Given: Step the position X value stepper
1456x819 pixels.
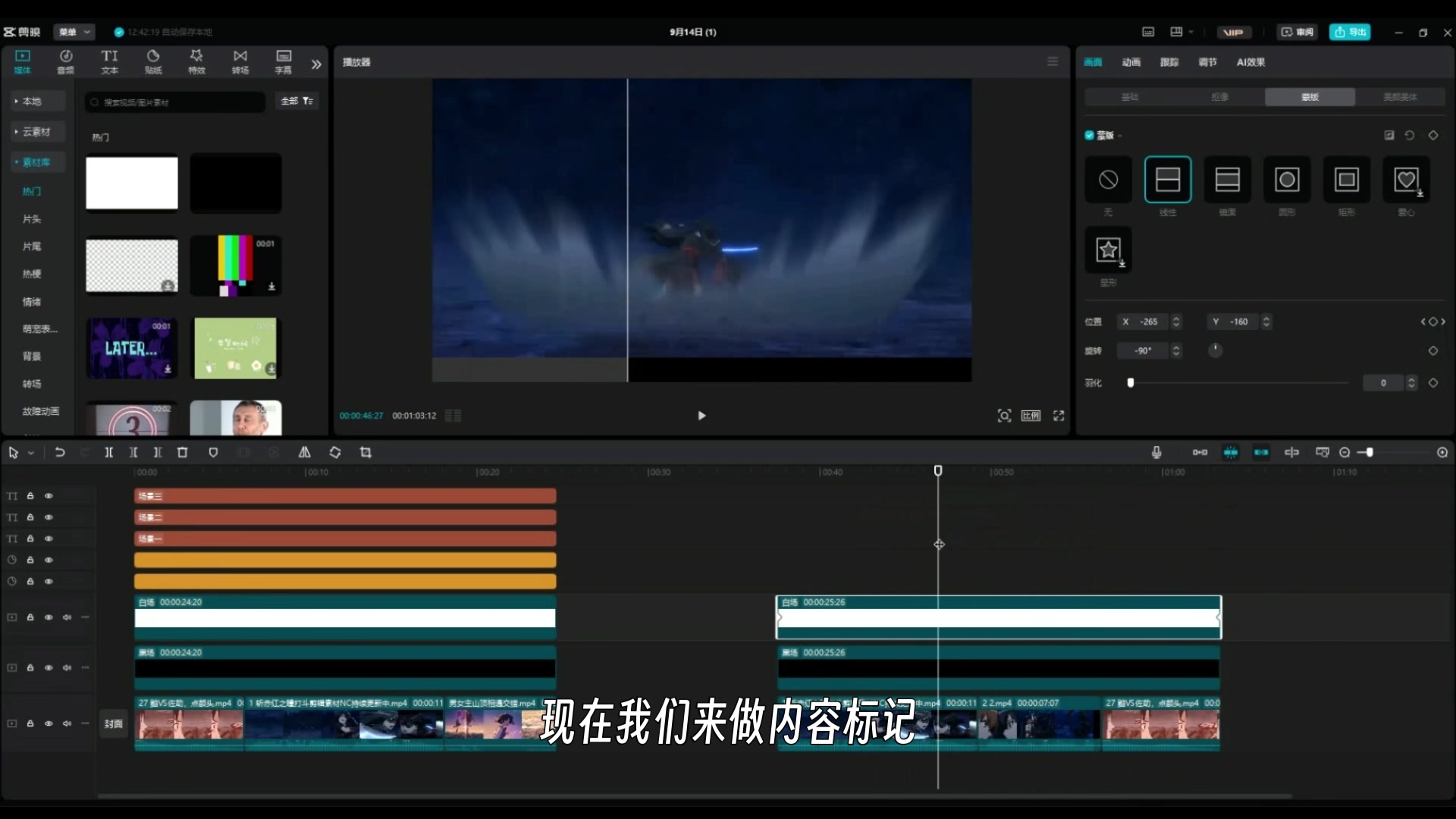Looking at the screenshot, I should point(1176,322).
